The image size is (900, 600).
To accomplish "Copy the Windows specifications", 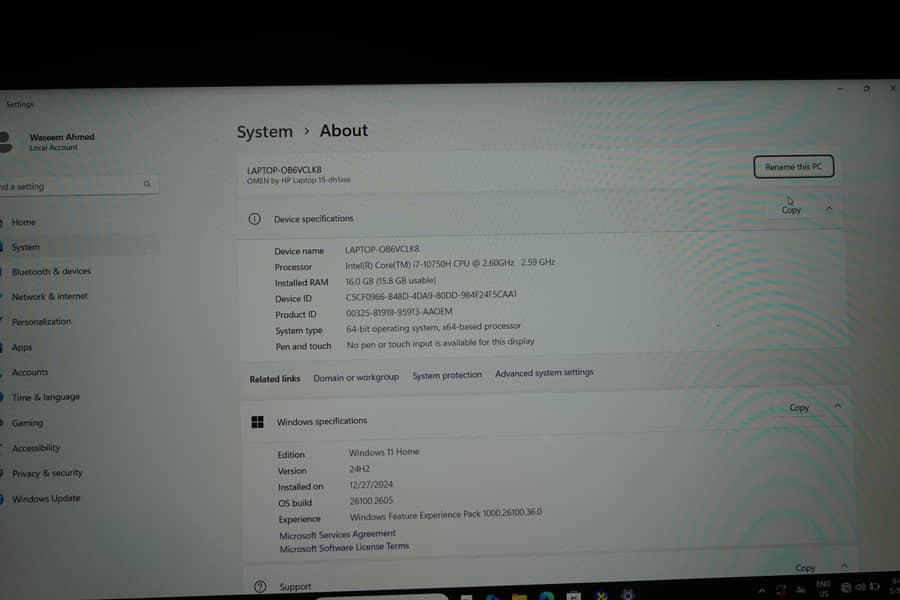I will pos(799,408).
